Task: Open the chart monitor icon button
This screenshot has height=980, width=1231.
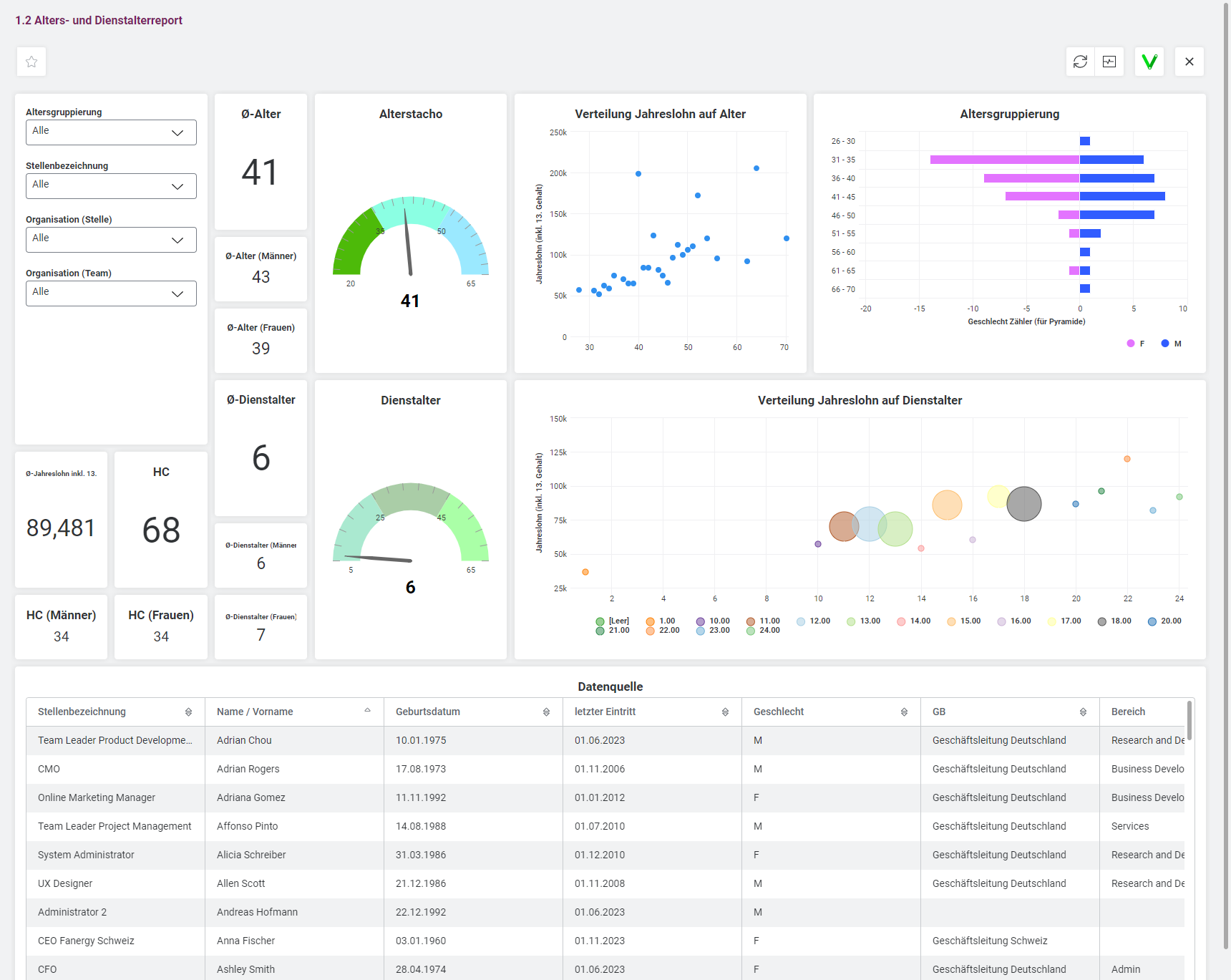Action: pyautogui.click(x=1109, y=62)
